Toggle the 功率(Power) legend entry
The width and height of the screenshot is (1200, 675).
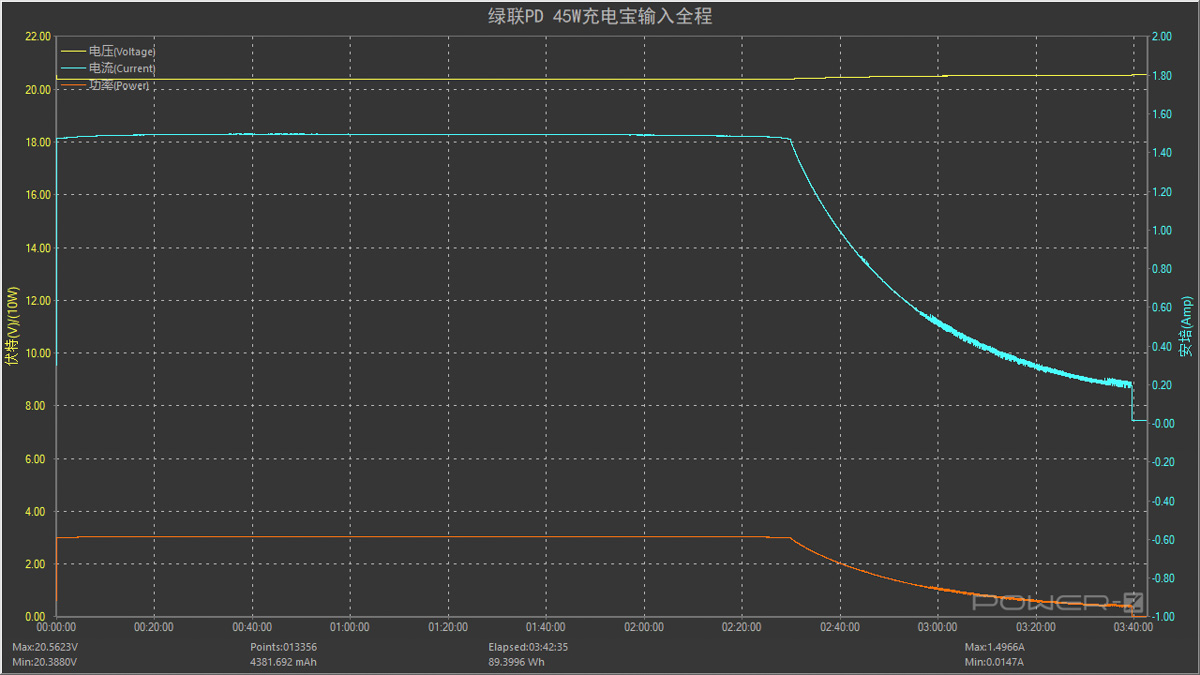point(119,86)
